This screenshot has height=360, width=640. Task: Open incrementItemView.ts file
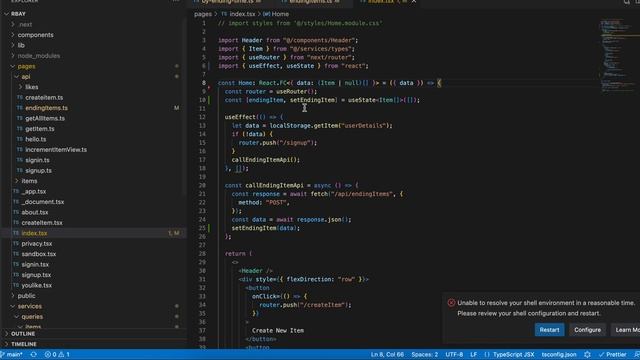(x=56, y=150)
